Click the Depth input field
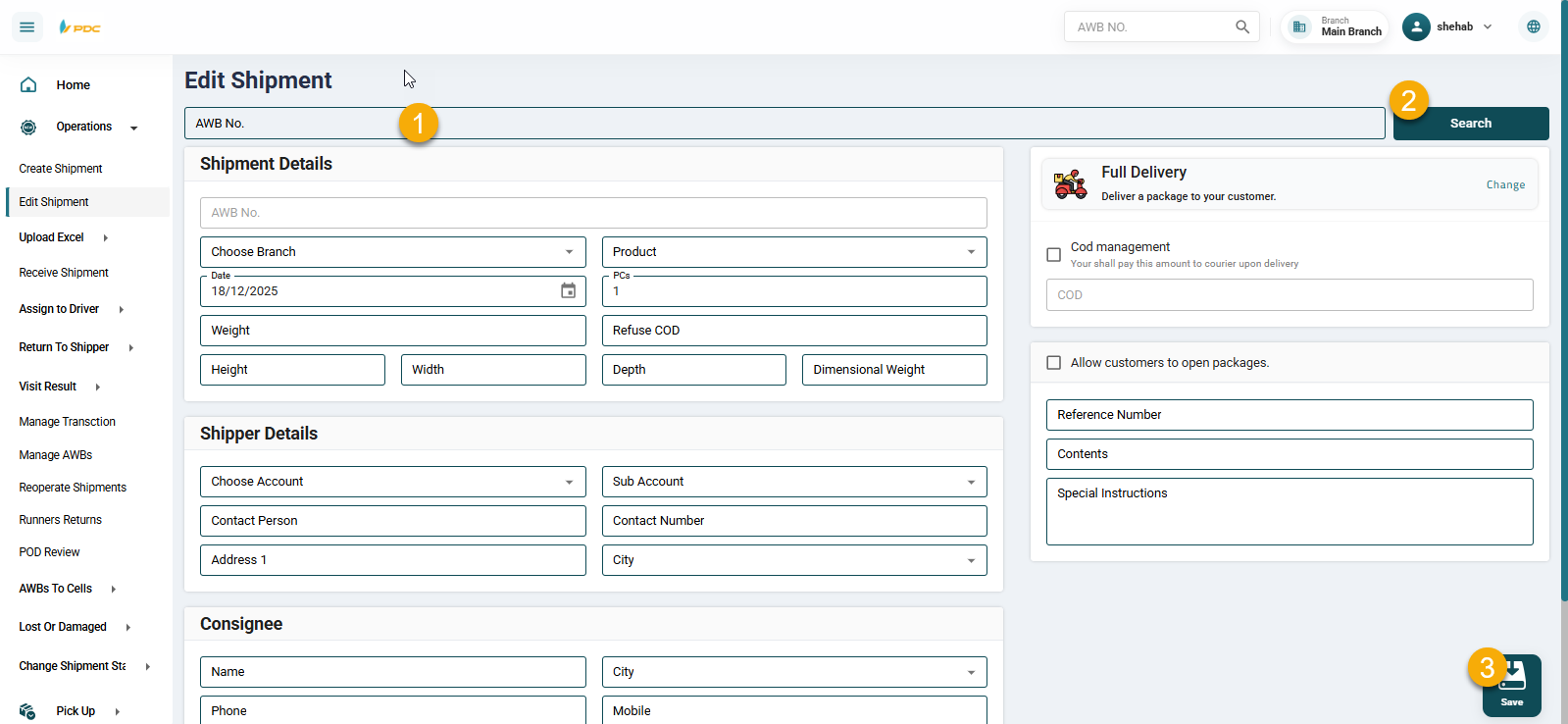 coord(694,370)
